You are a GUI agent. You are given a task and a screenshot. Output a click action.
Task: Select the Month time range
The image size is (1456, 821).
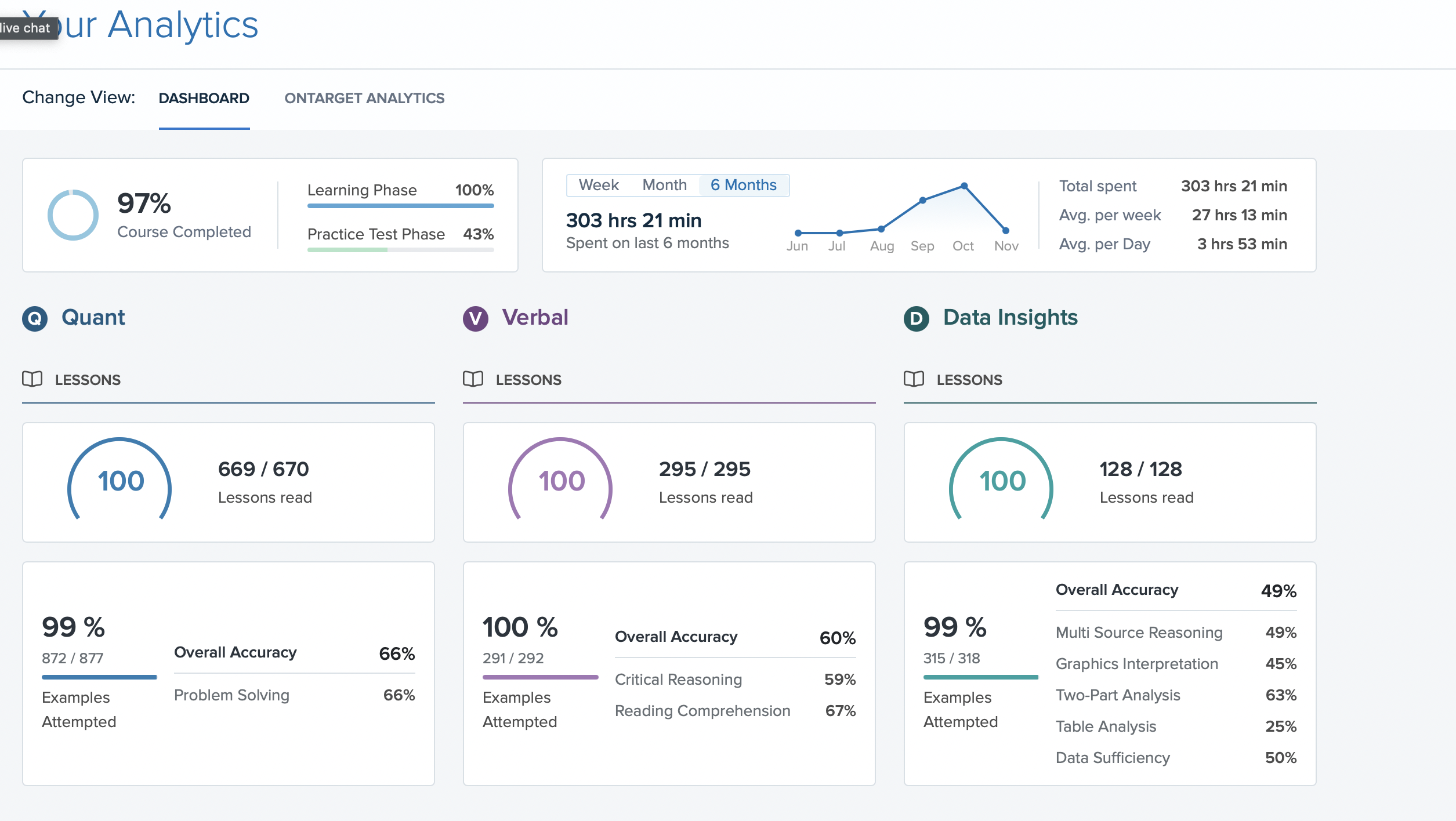664,185
